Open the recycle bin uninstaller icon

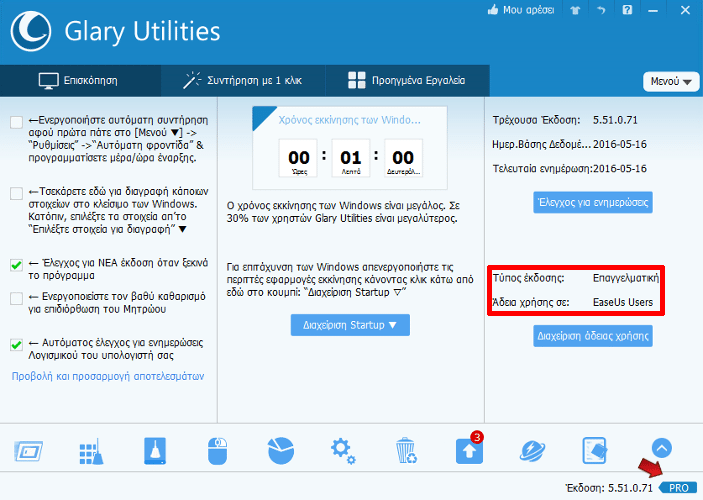[x=406, y=451]
